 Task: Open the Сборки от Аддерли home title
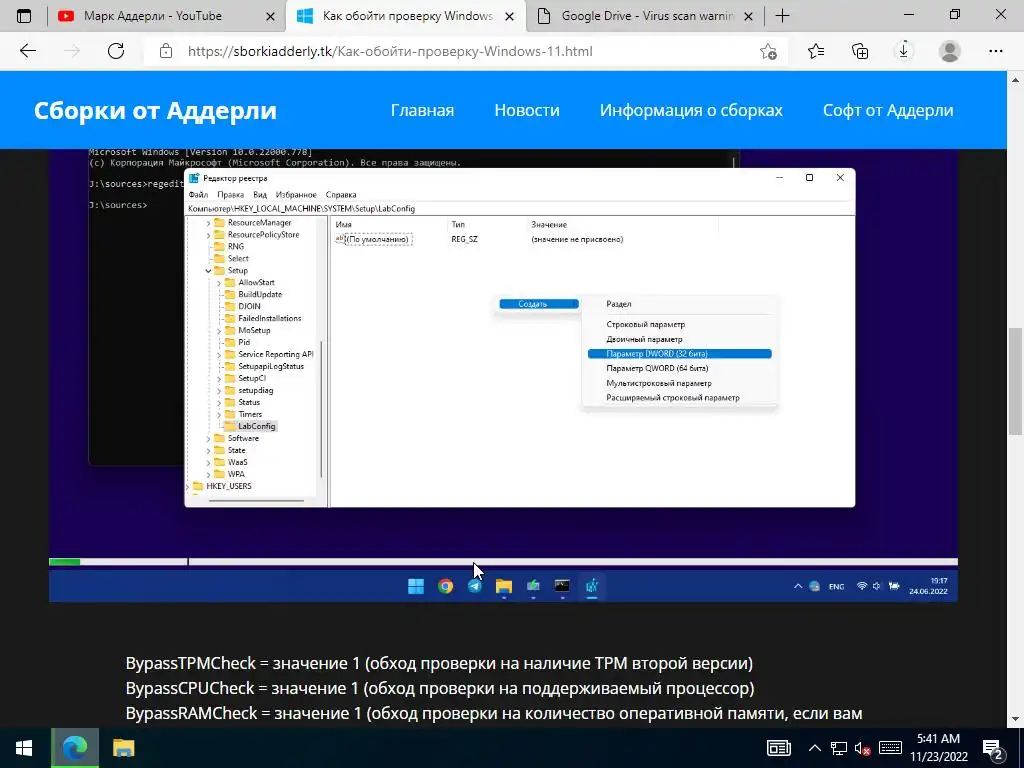click(x=155, y=110)
